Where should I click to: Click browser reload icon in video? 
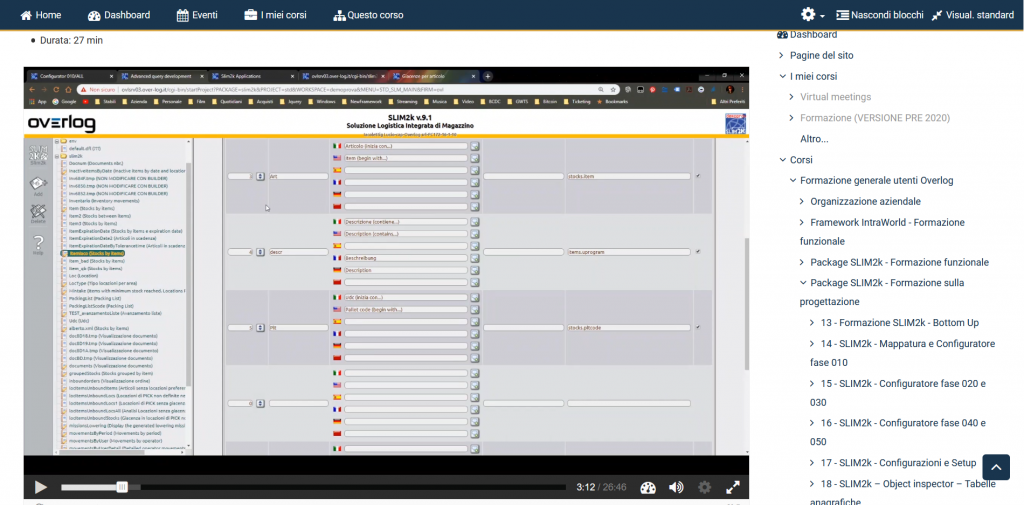57,90
